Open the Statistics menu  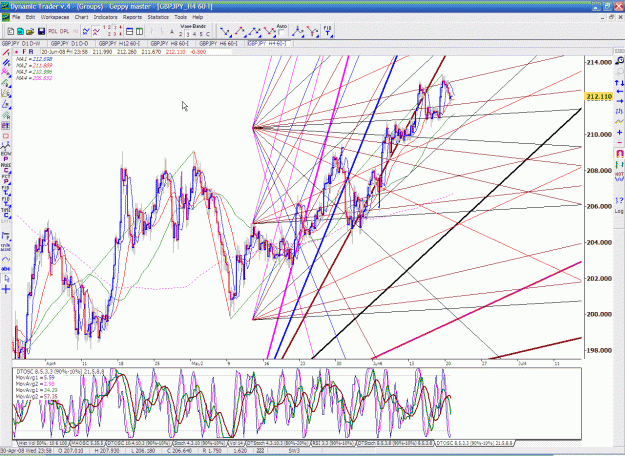[158, 17]
